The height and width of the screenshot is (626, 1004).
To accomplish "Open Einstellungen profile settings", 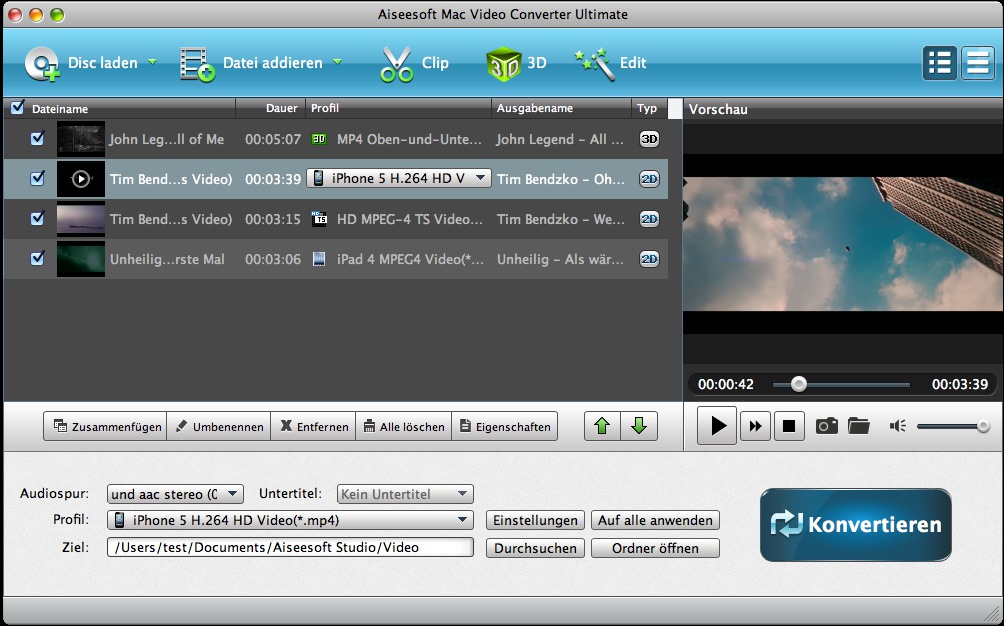I will coord(535,520).
